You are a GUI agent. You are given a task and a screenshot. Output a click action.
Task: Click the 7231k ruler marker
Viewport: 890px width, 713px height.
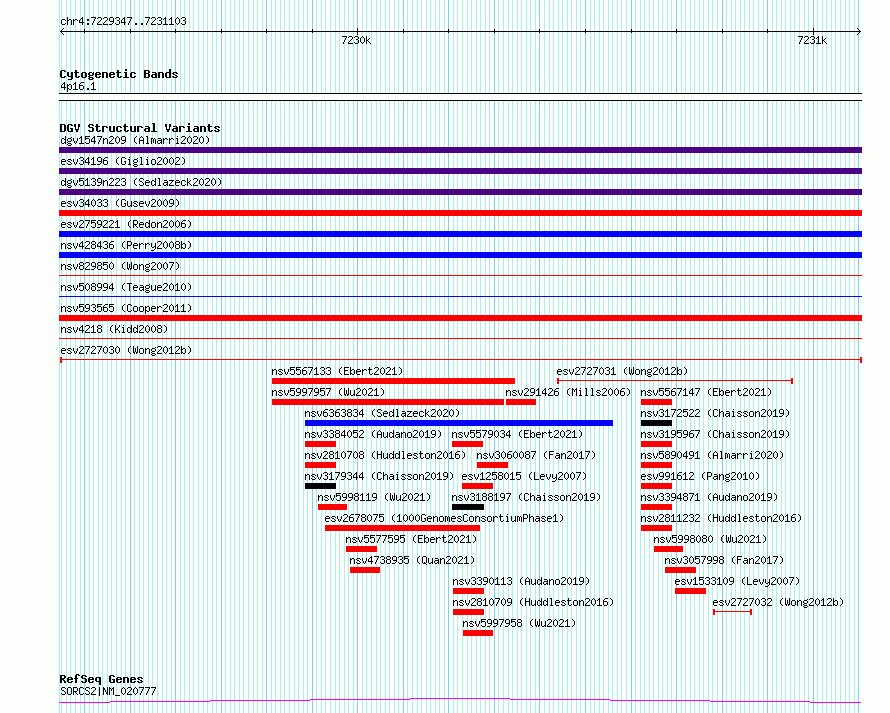(812, 40)
